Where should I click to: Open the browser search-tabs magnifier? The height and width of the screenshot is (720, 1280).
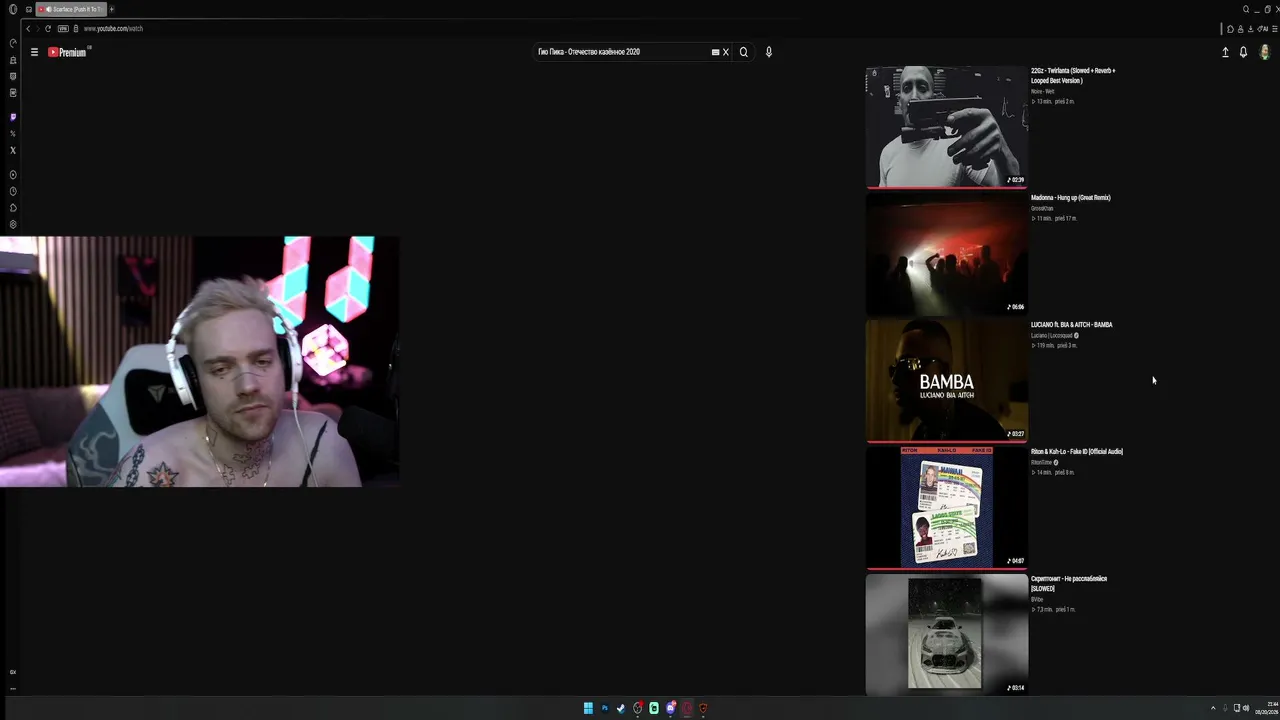(1246, 9)
